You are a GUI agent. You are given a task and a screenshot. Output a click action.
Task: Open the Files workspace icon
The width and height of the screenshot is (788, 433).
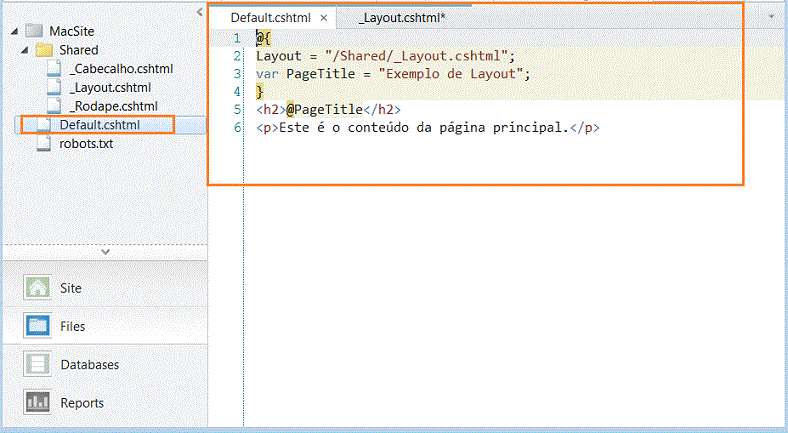coord(37,326)
